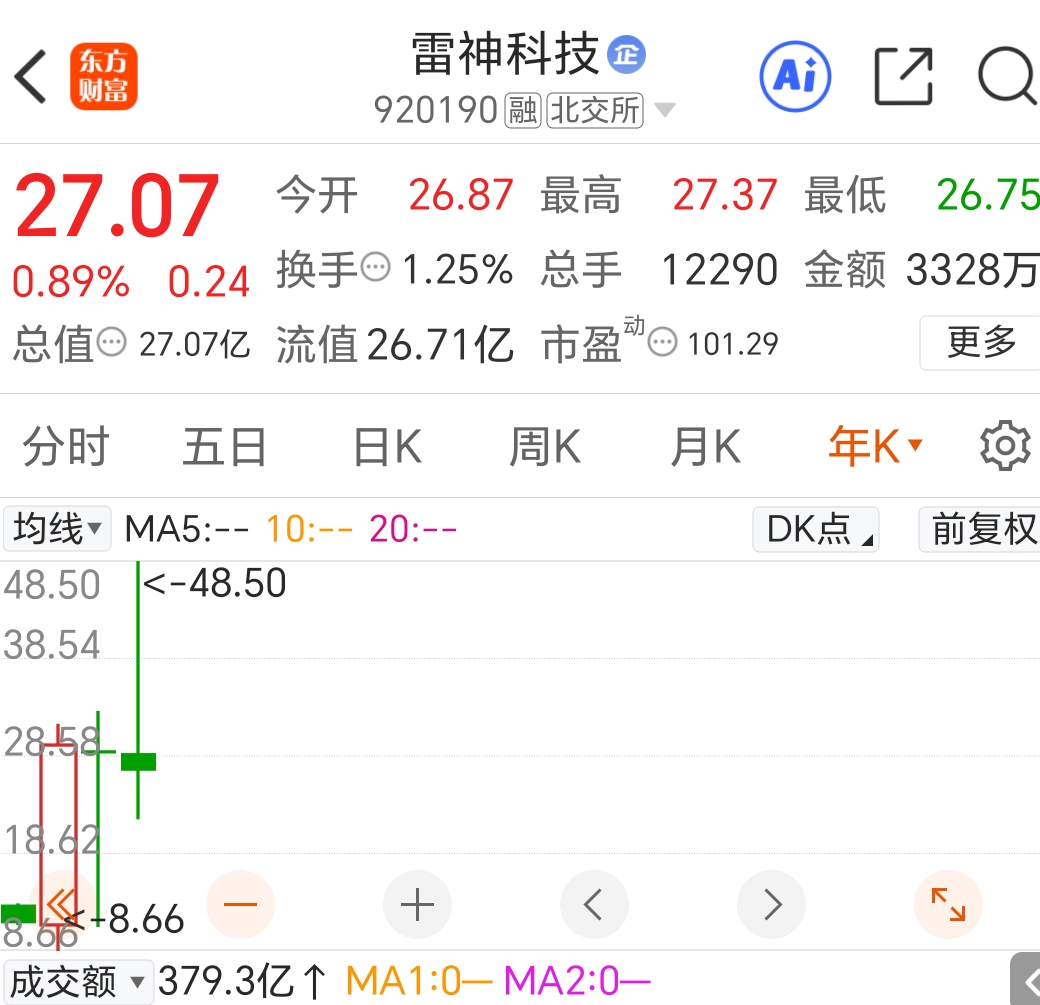This screenshot has height=1005, width=1040.
Task: Tap the info bubble next to 总值
Action: pyautogui.click(x=111, y=342)
